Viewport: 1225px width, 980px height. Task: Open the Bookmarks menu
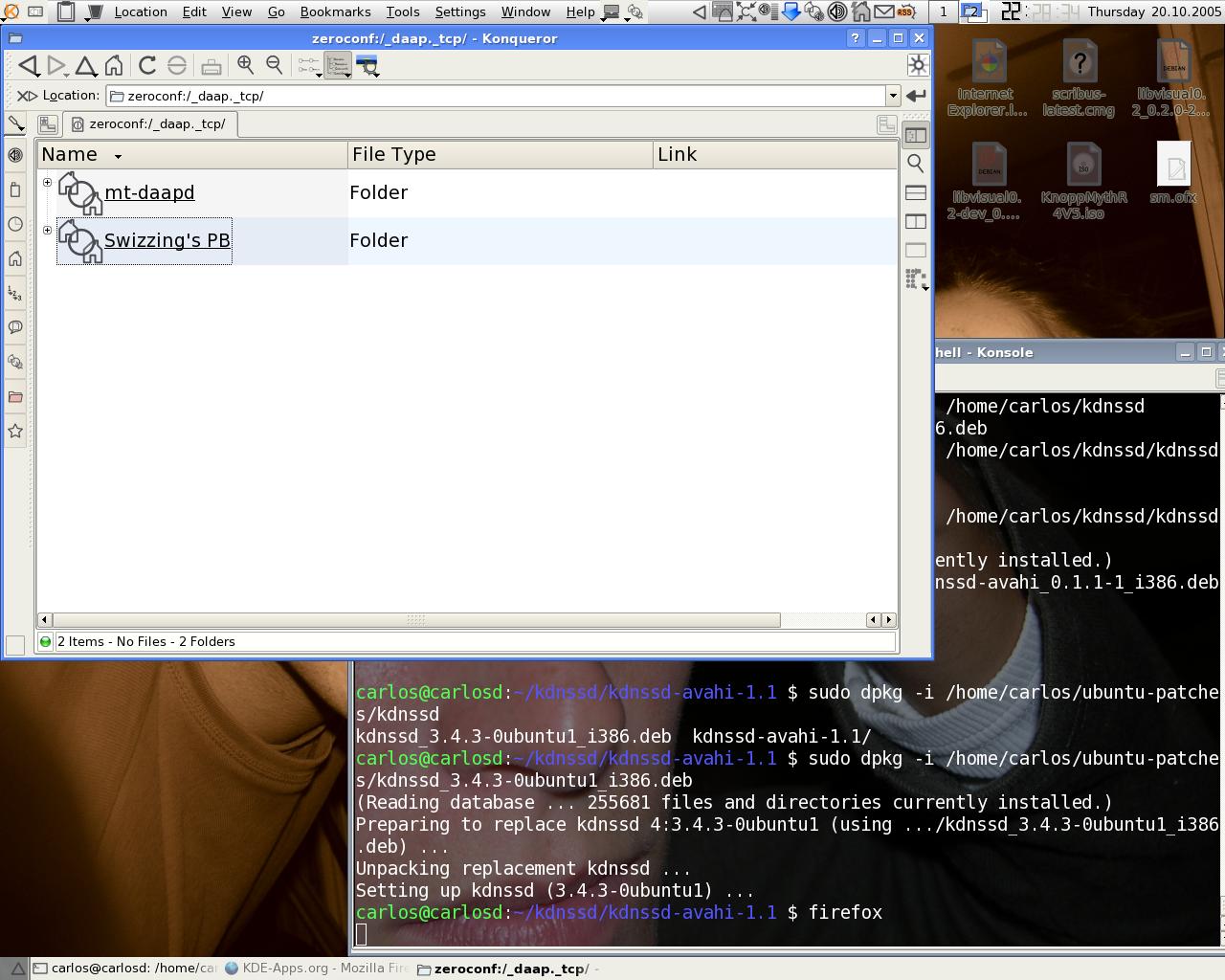pyautogui.click(x=335, y=11)
